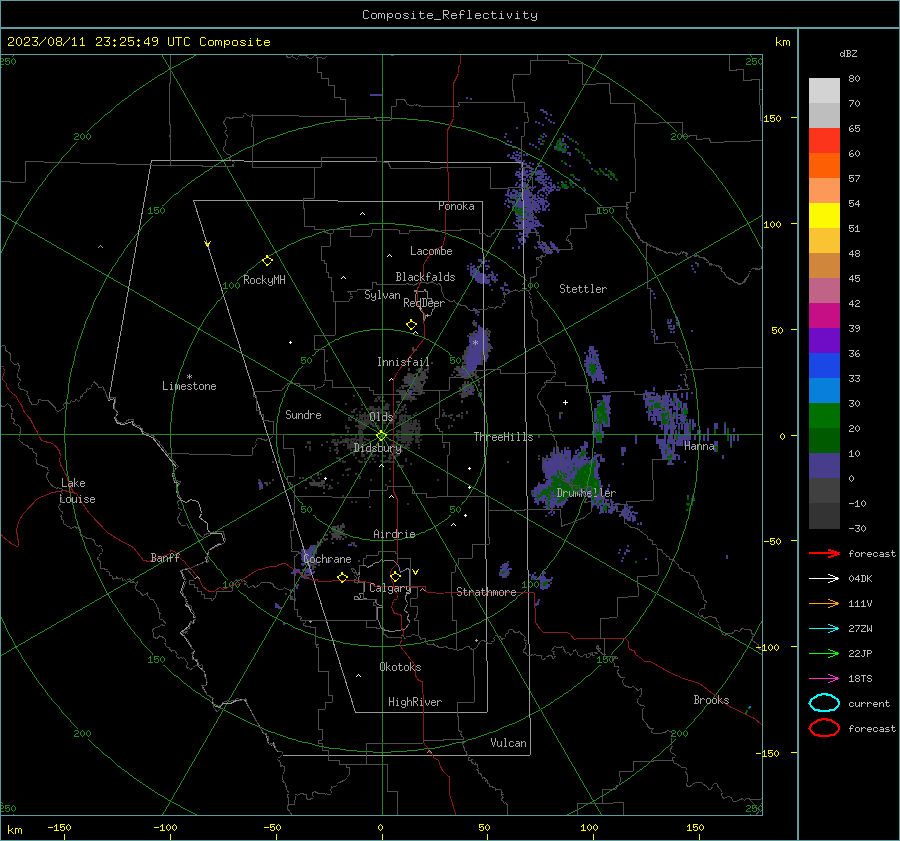This screenshot has height=841, width=900.
Task: Click the Brooks map label
Action: (711, 700)
